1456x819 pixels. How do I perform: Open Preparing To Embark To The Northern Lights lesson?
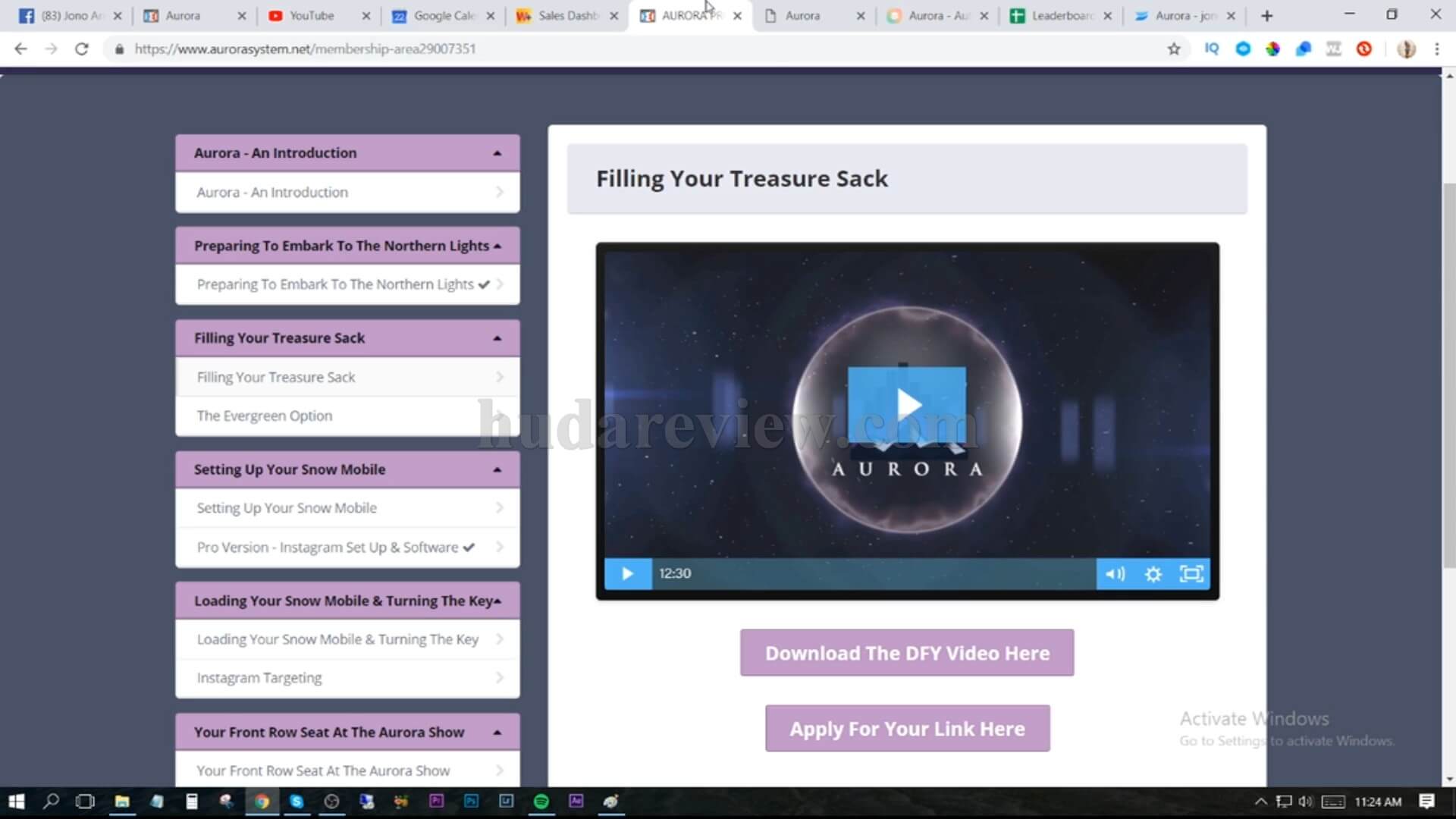click(x=347, y=284)
